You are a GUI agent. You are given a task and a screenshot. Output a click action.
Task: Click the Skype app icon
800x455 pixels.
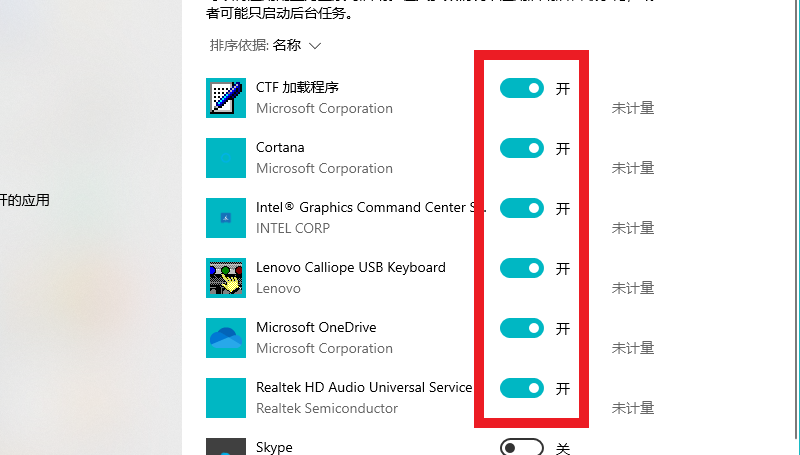click(x=225, y=447)
